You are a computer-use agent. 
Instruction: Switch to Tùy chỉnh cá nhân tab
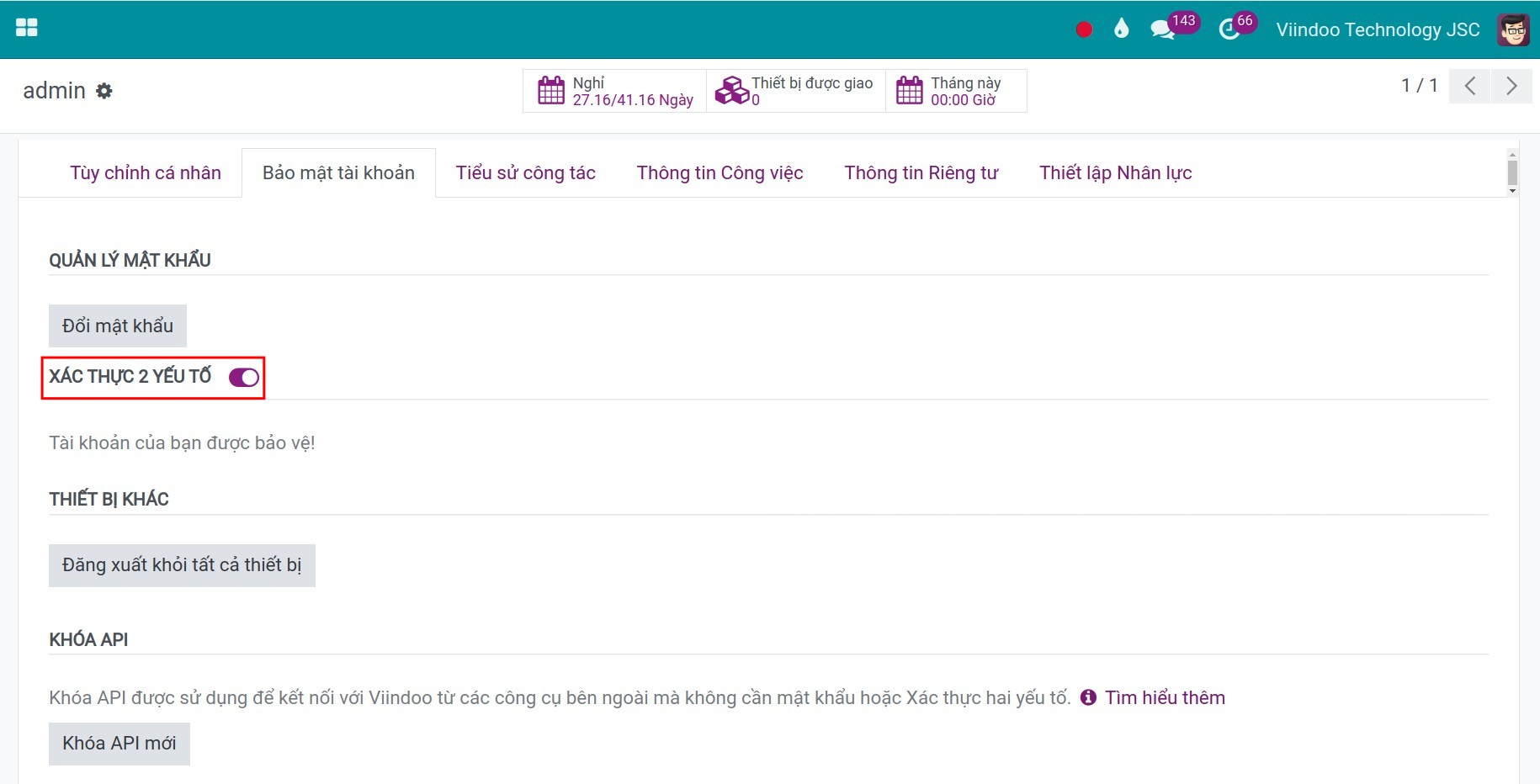146,172
